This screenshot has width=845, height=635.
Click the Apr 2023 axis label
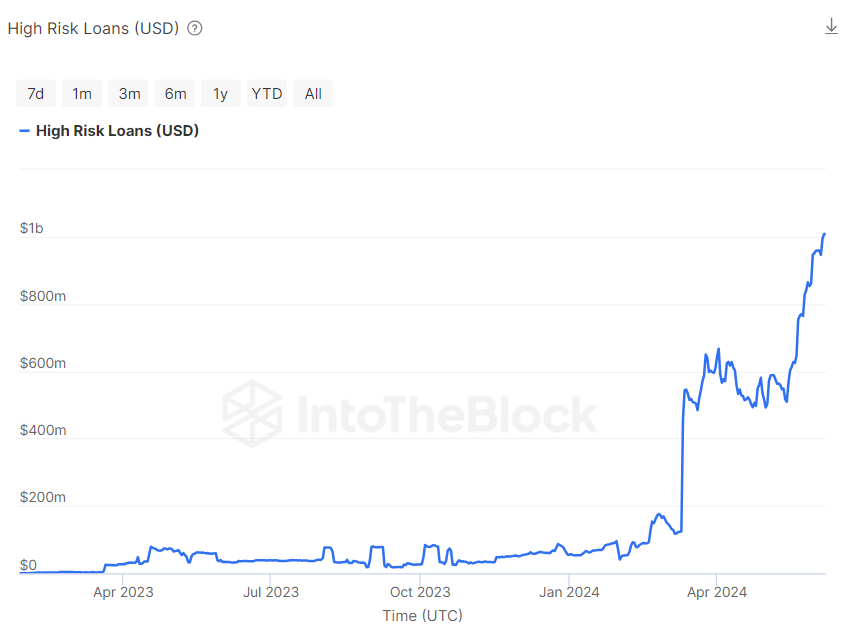123,592
